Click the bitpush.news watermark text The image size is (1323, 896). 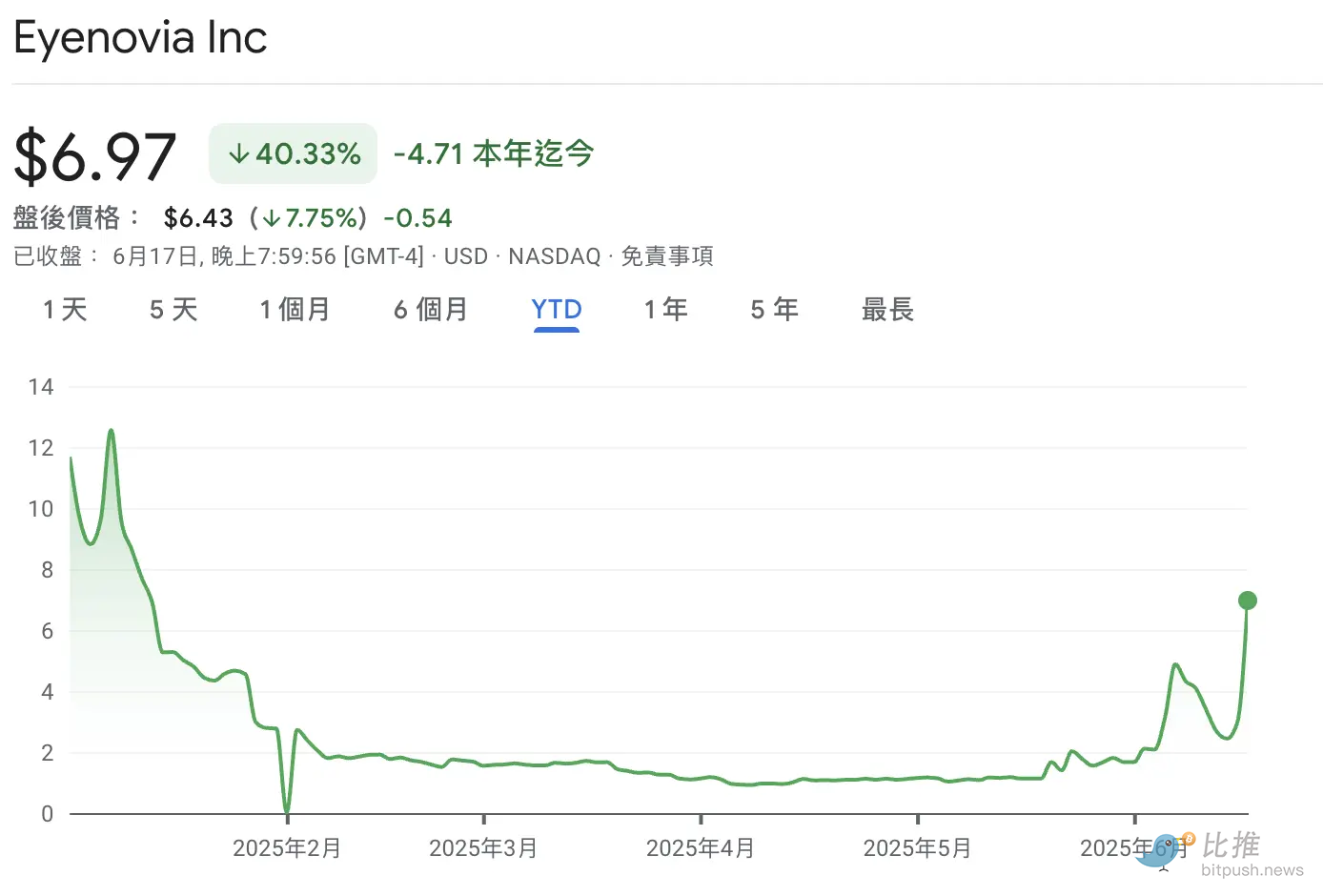tap(1252, 870)
